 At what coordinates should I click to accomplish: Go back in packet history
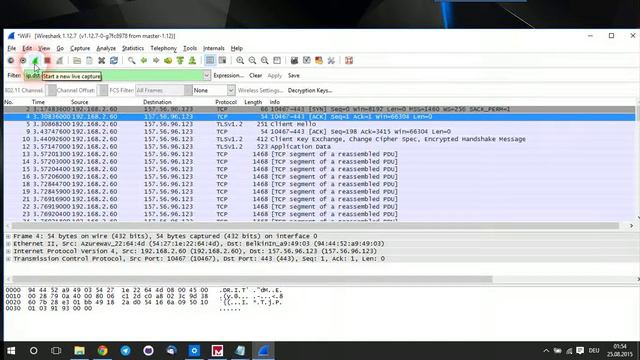(x=144, y=61)
